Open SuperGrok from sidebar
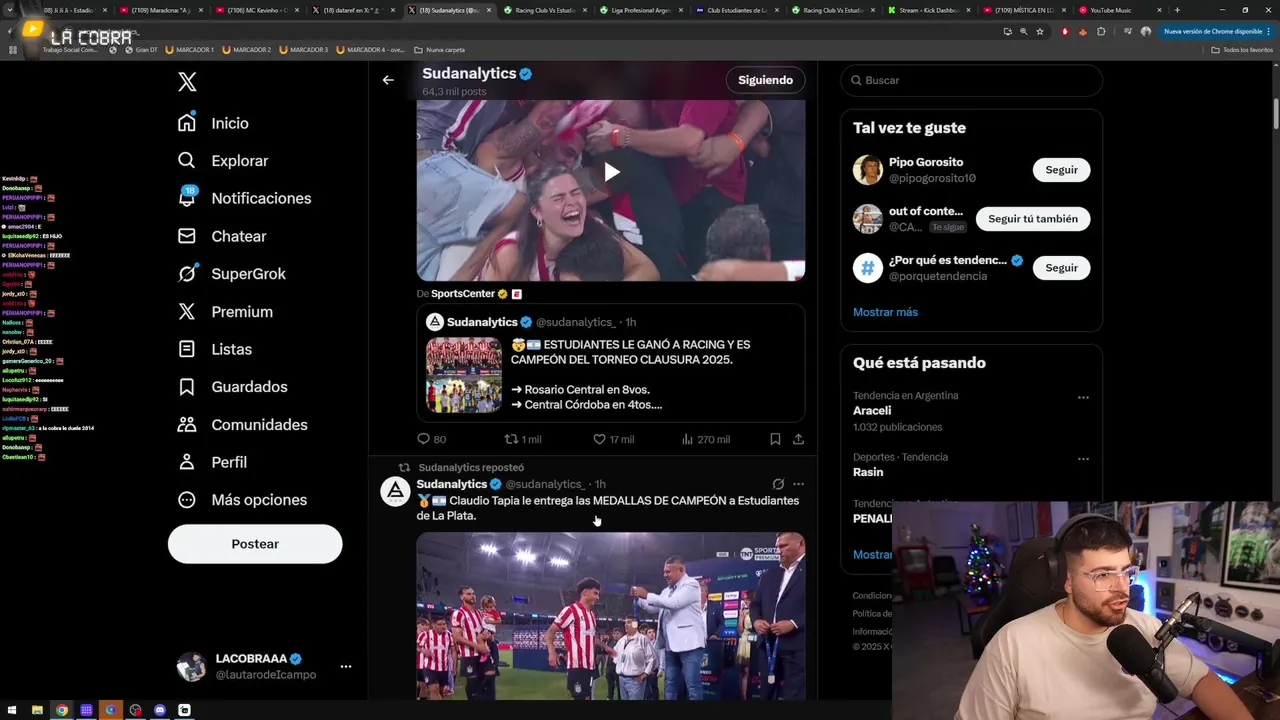The width and height of the screenshot is (1280, 720). 231,274
